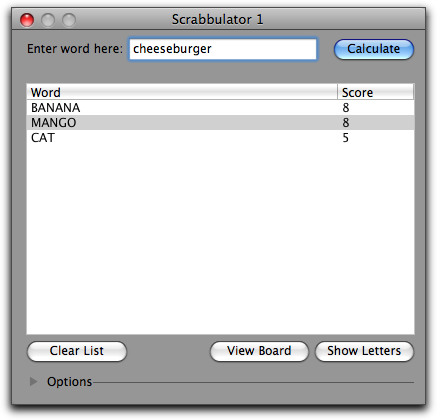
Task: Open the View Board window
Action: 259,351
